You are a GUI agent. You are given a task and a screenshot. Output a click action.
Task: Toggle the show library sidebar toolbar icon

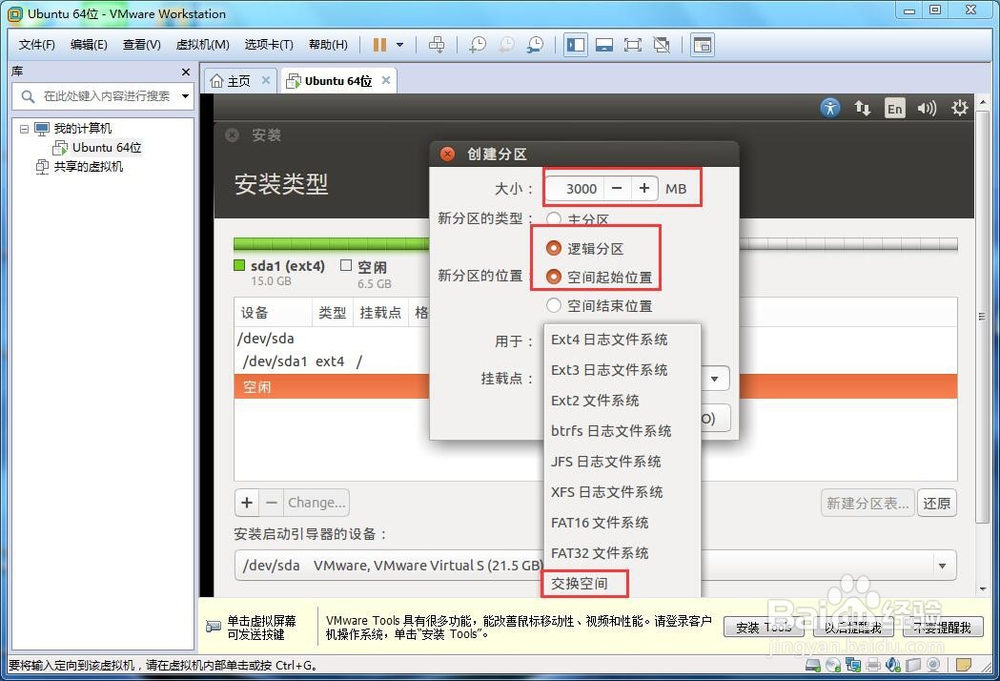coord(576,45)
